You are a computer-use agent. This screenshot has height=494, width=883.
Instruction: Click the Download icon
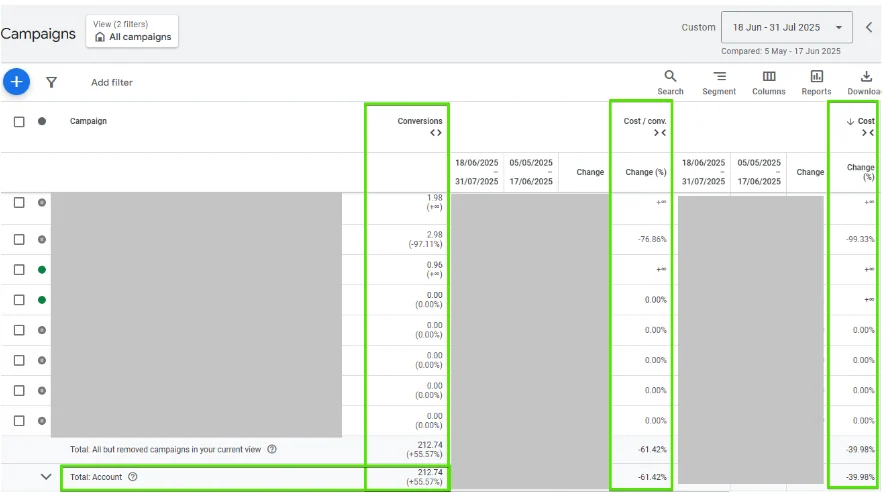click(x=866, y=76)
